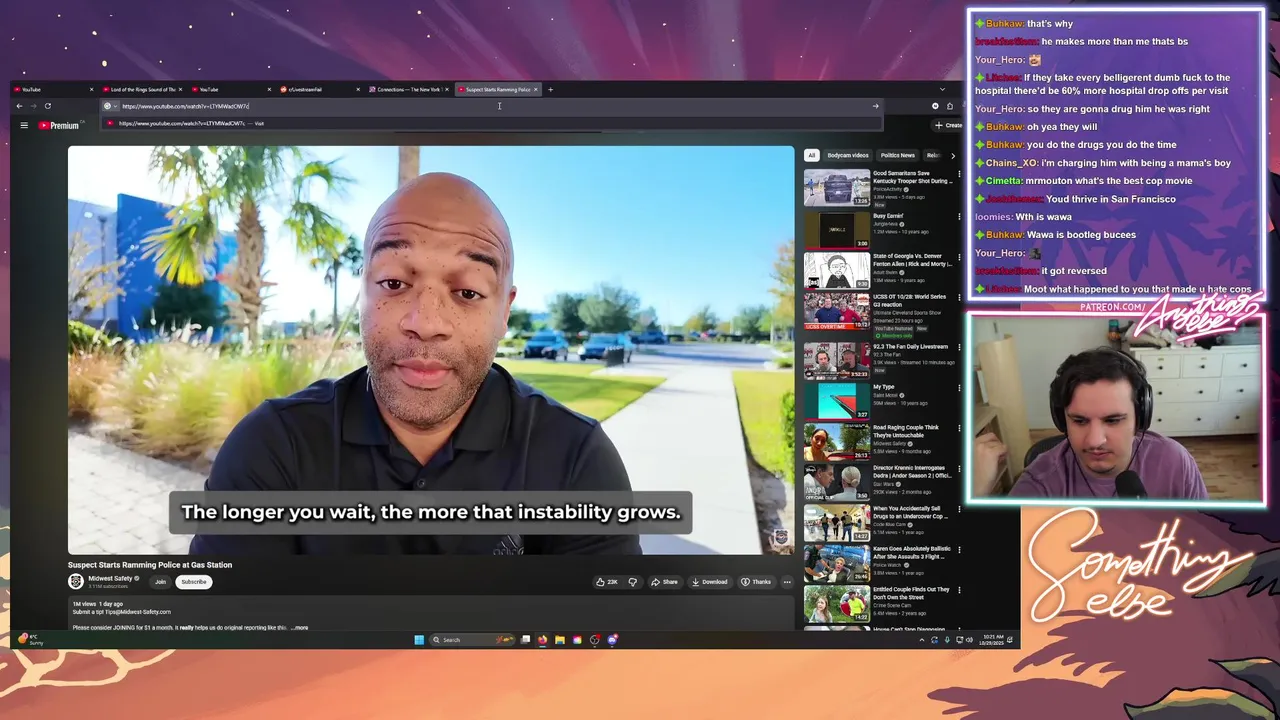Viewport: 1280px width, 720px height.
Task: Expand video description with ...more
Action: click(299, 628)
